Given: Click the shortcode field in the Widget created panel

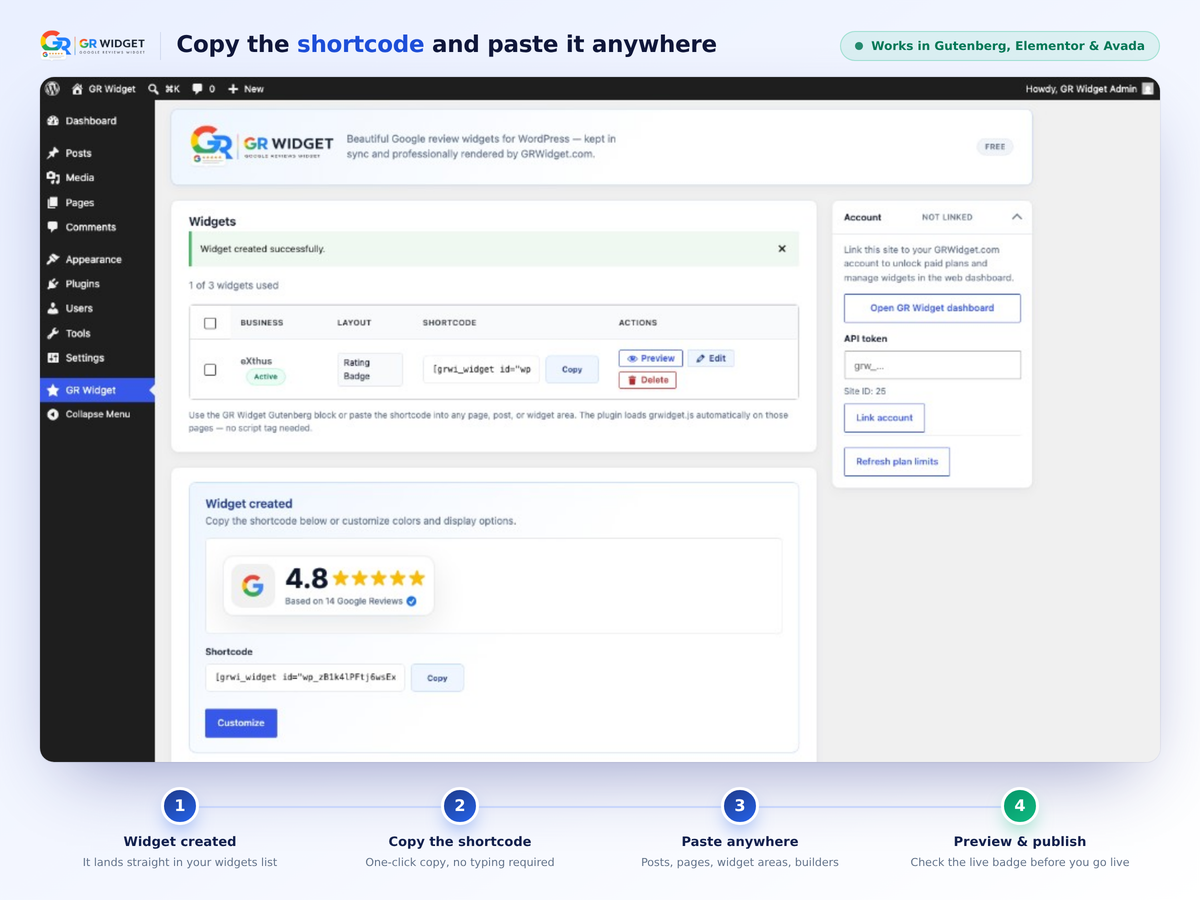Looking at the screenshot, I should pos(305,677).
